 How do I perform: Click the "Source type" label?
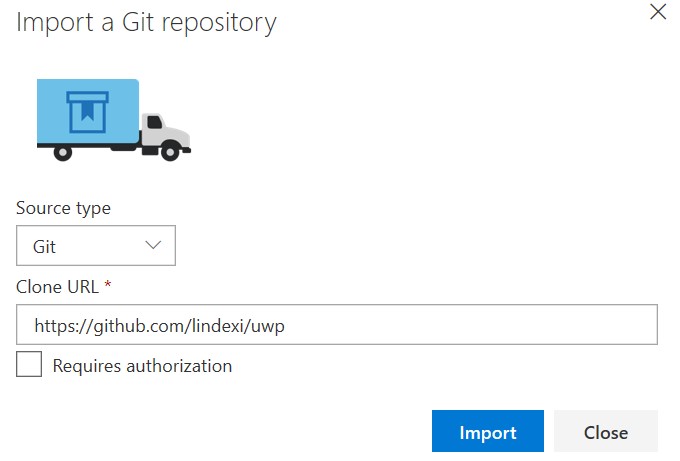pyautogui.click(x=63, y=208)
